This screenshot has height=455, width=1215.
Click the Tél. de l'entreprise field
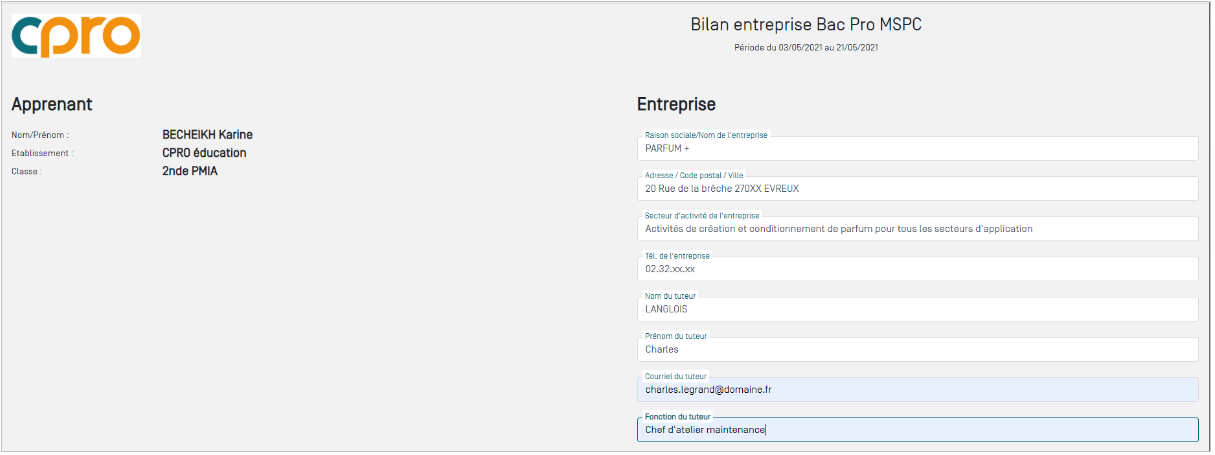coord(917,269)
